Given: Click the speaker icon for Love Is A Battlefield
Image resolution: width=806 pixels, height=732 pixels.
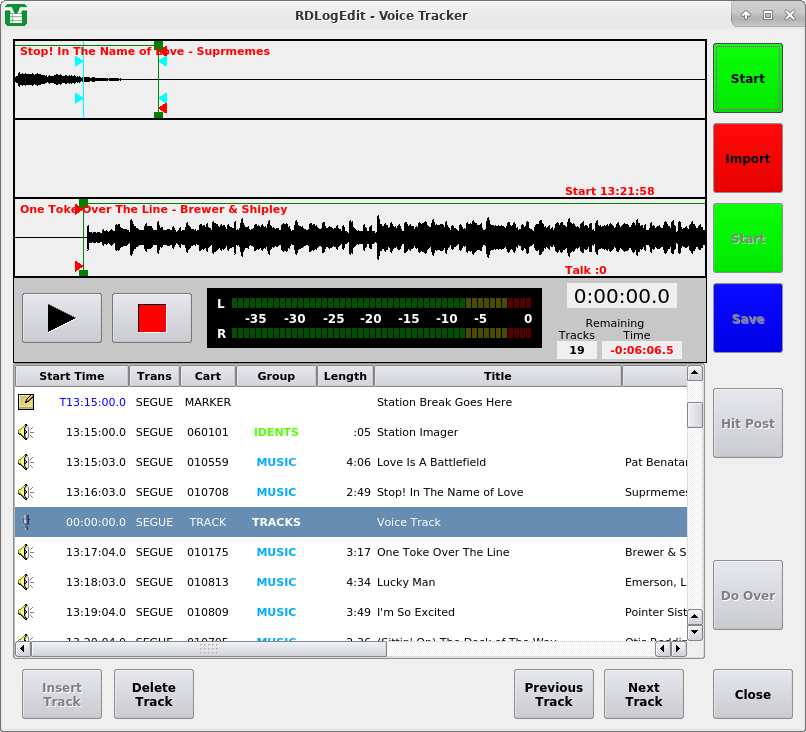Looking at the screenshot, I should point(26,462).
